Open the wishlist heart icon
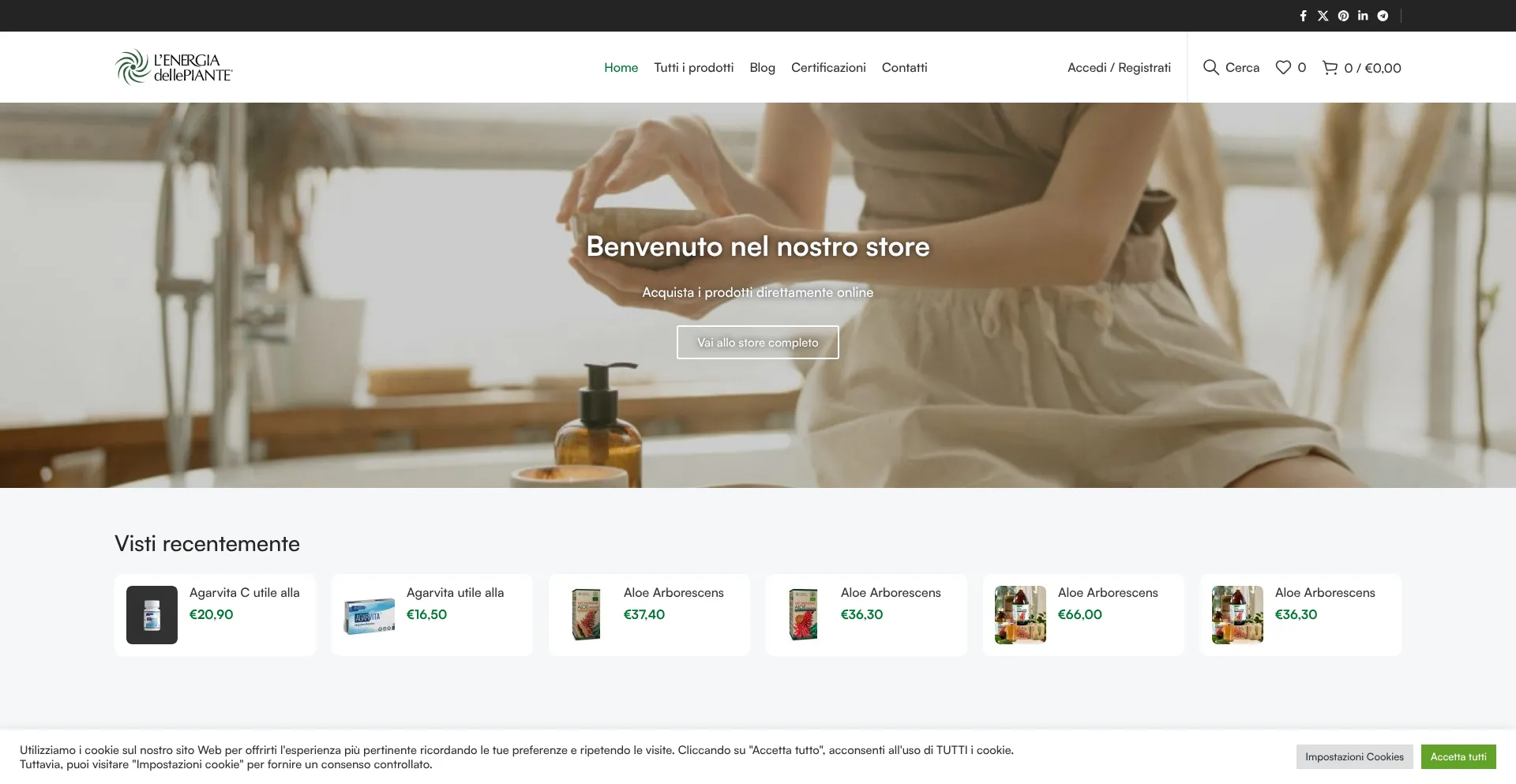The image size is (1516, 784). coord(1283,67)
